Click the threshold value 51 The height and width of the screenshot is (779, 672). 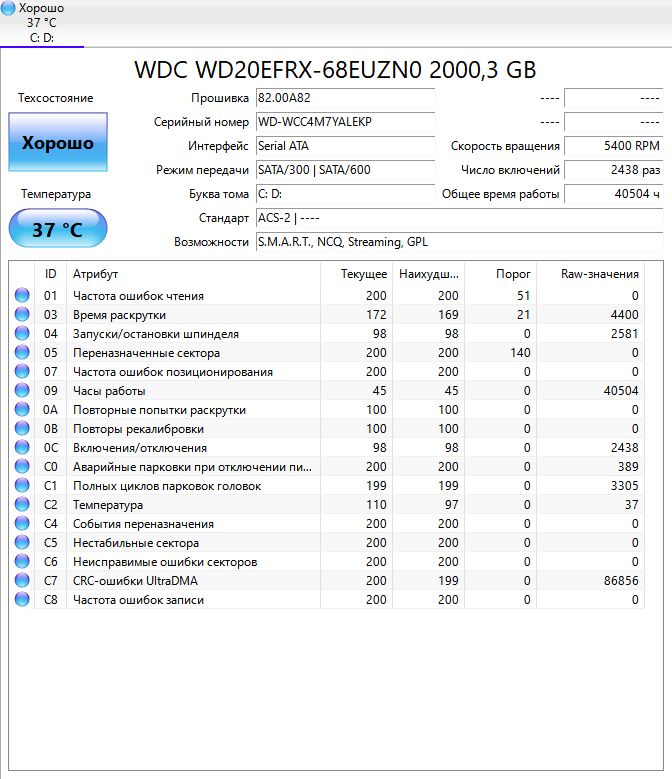pos(523,296)
